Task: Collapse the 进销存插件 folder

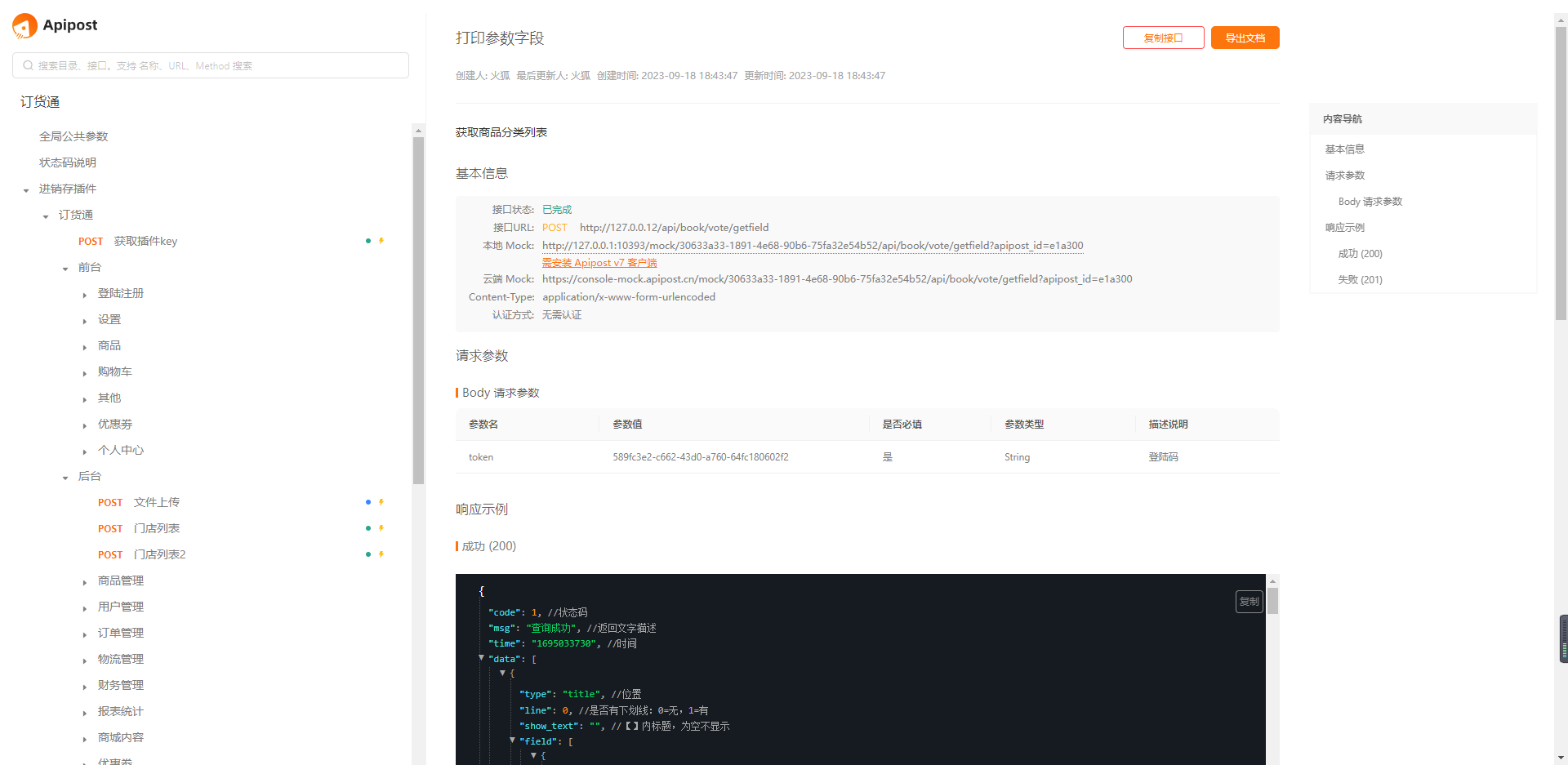Action: click(x=26, y=190)
